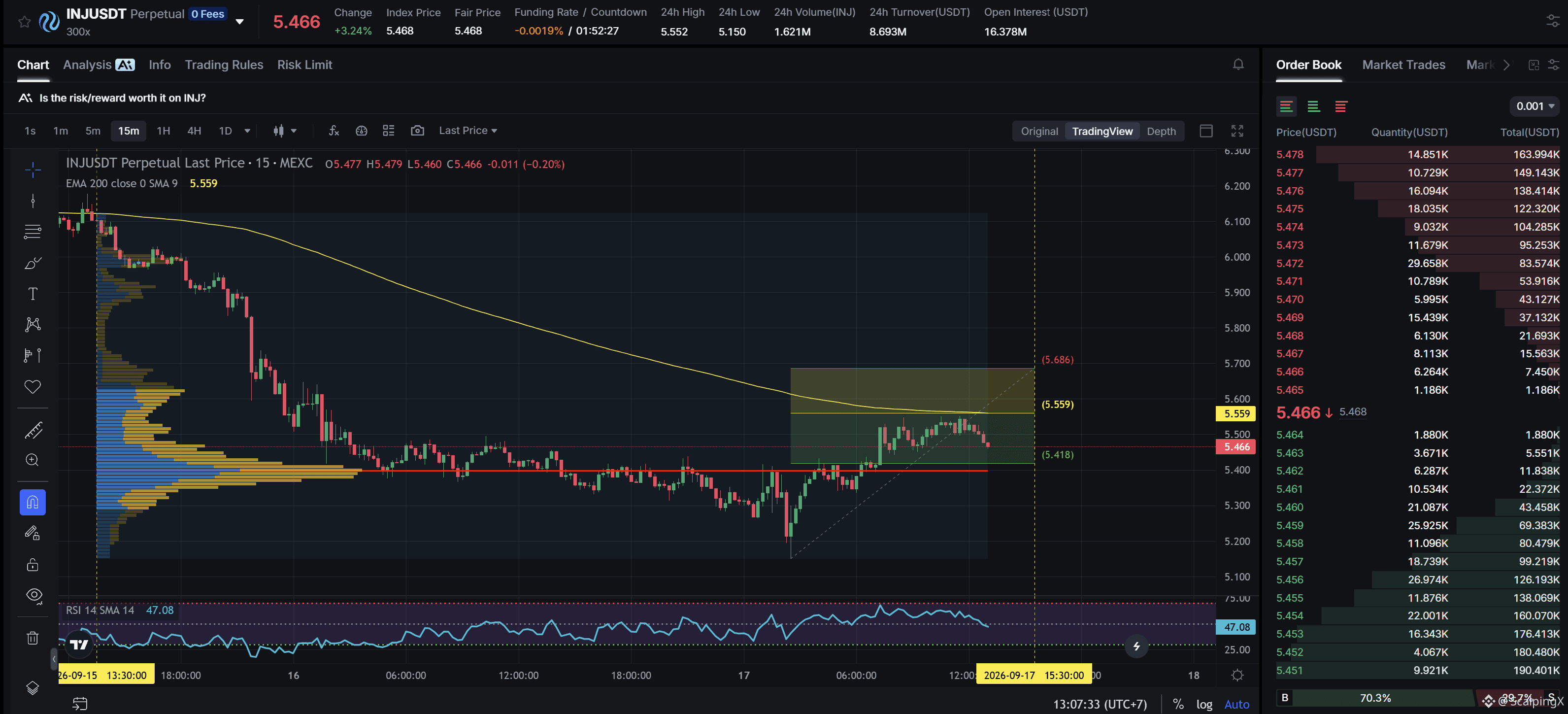Select the trend line drawing tool

coord(33,201)
